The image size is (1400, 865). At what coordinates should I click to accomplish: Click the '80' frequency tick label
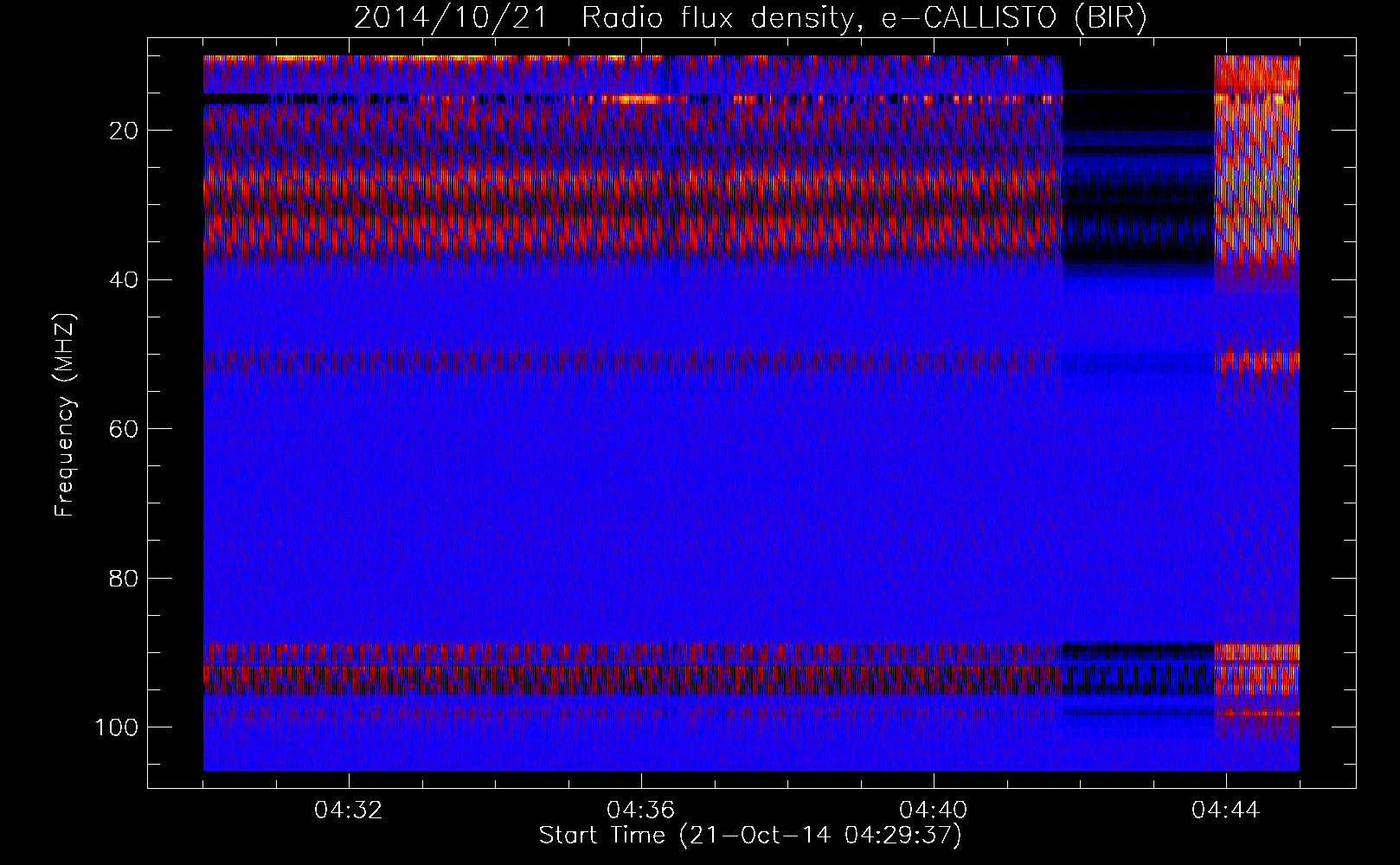point(125,578)
